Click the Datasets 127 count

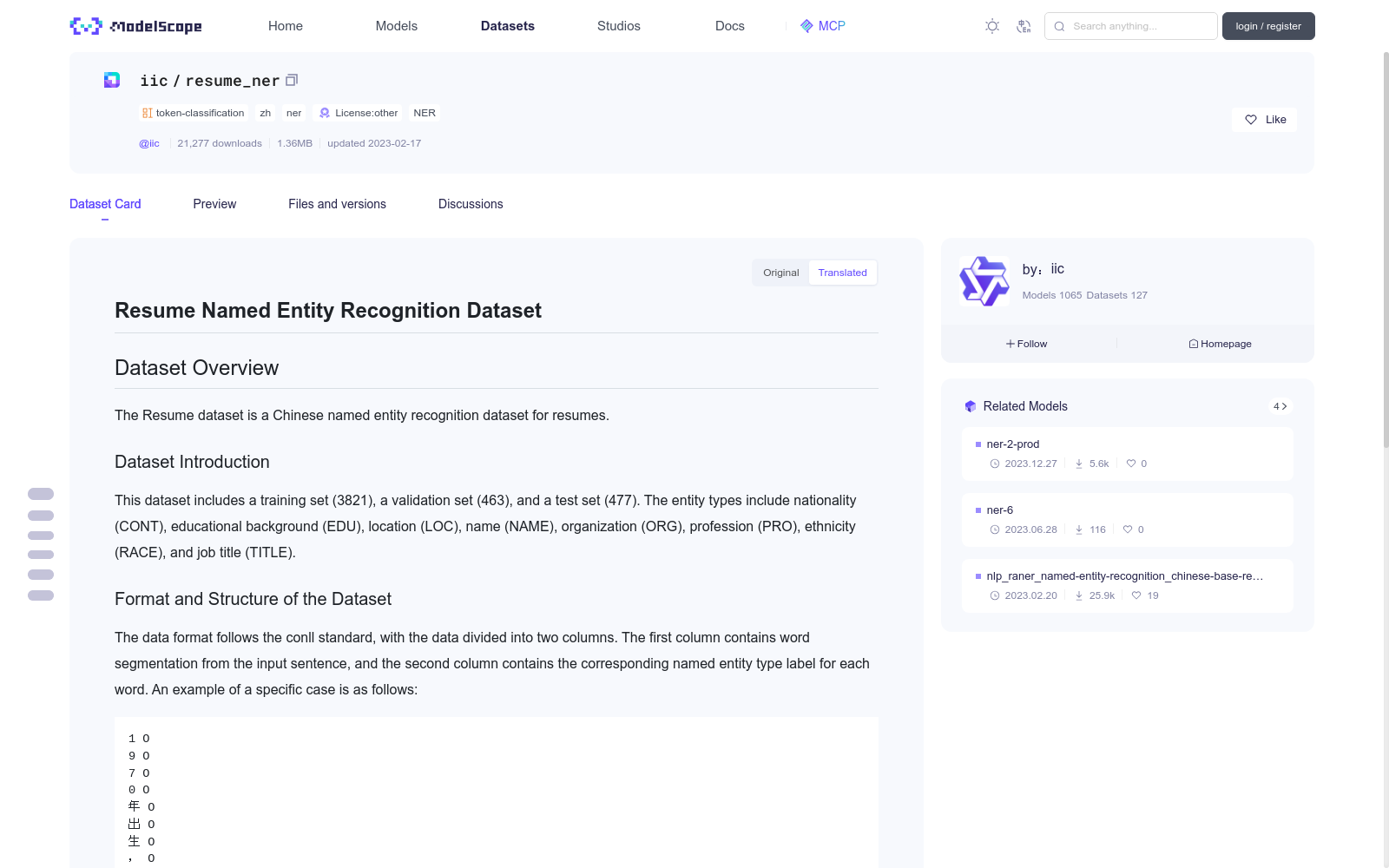pyautogui.click(x=1116, y=295)
